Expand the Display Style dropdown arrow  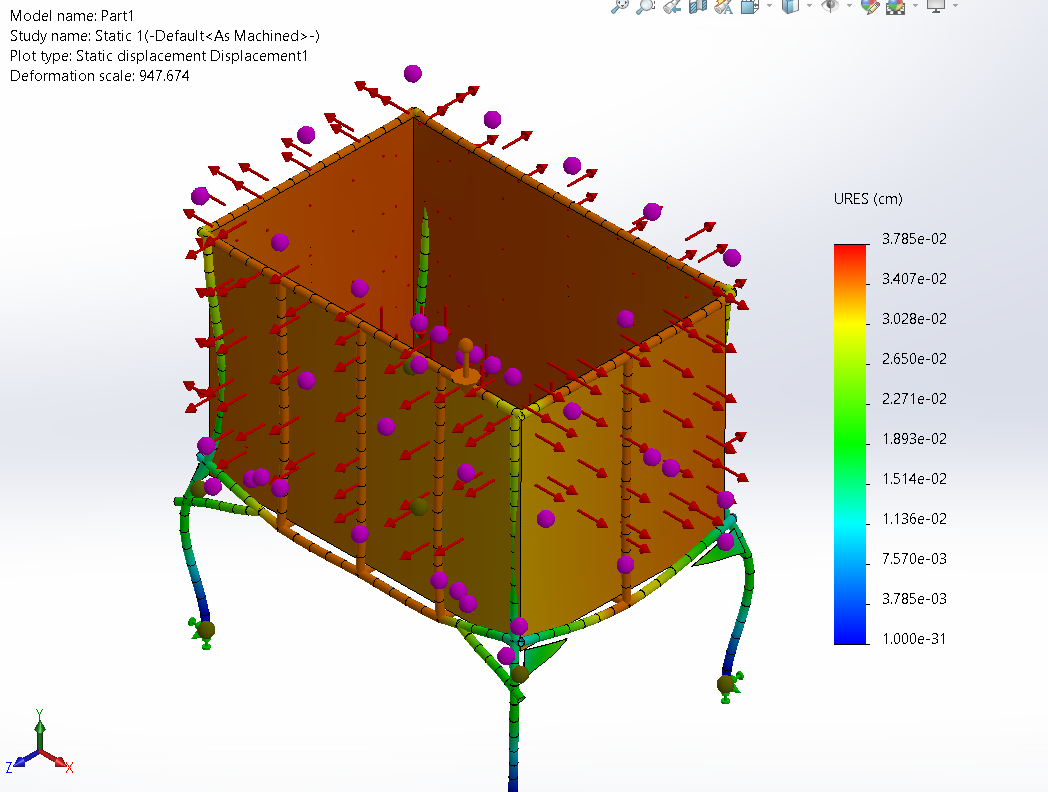pyautogui.click(x=809, y=5)
